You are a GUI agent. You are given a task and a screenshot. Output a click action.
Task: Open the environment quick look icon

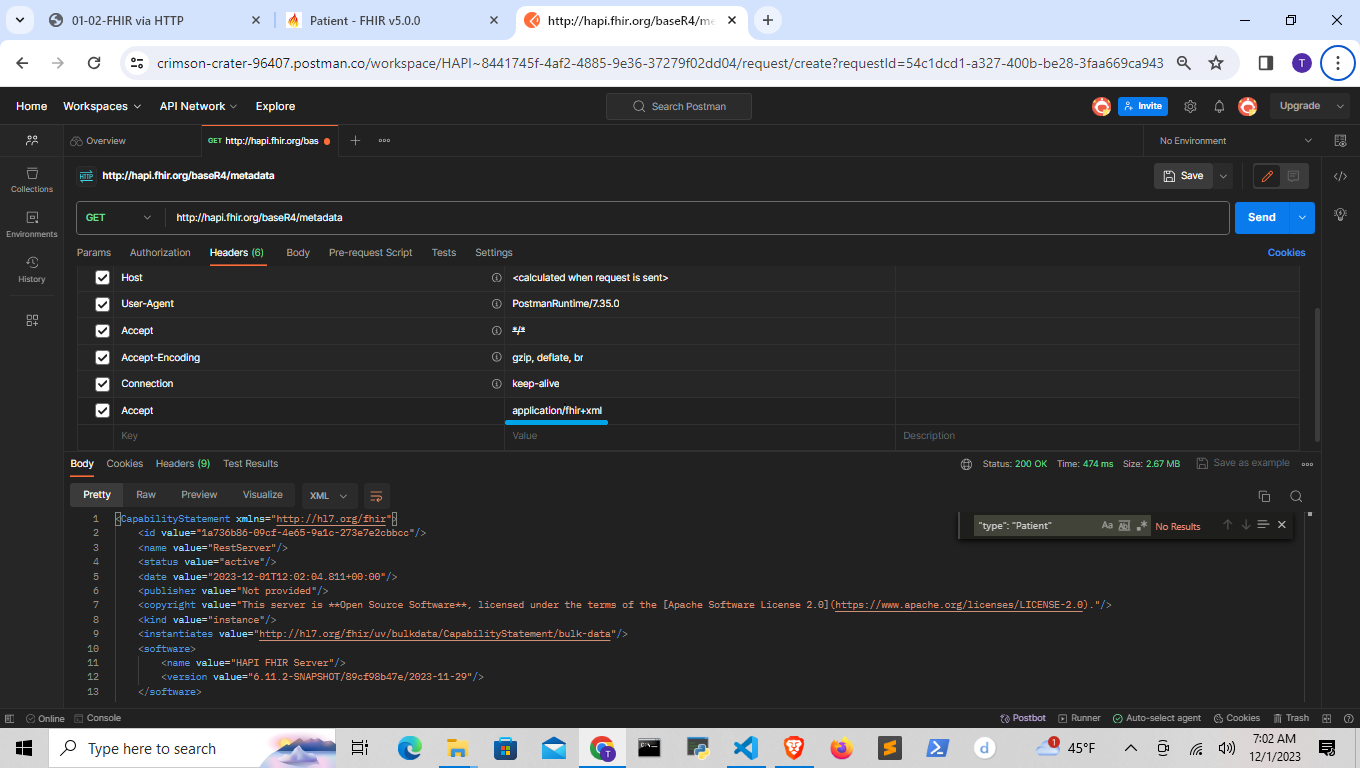(1340, 141)
